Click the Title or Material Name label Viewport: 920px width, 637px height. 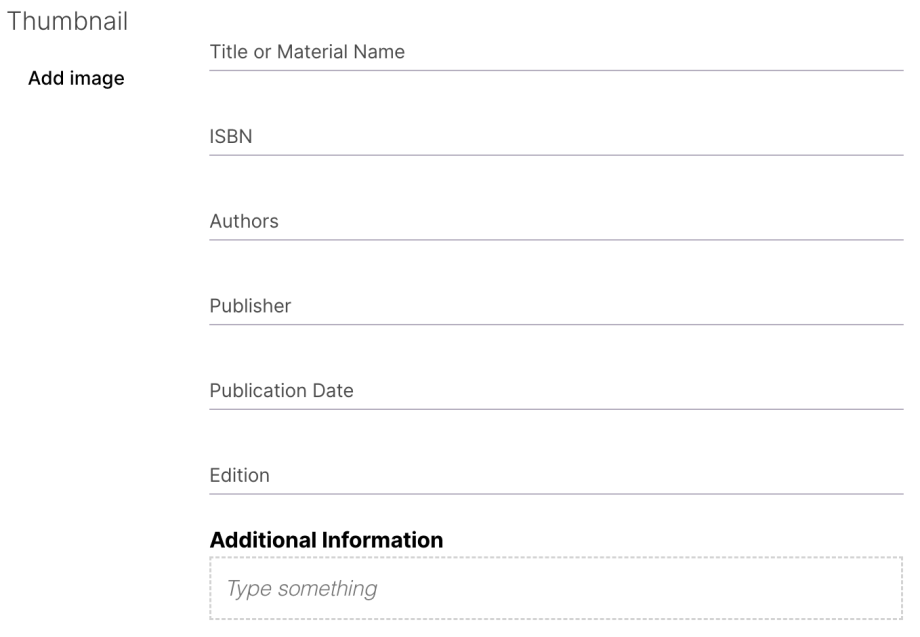pos(307,52)
